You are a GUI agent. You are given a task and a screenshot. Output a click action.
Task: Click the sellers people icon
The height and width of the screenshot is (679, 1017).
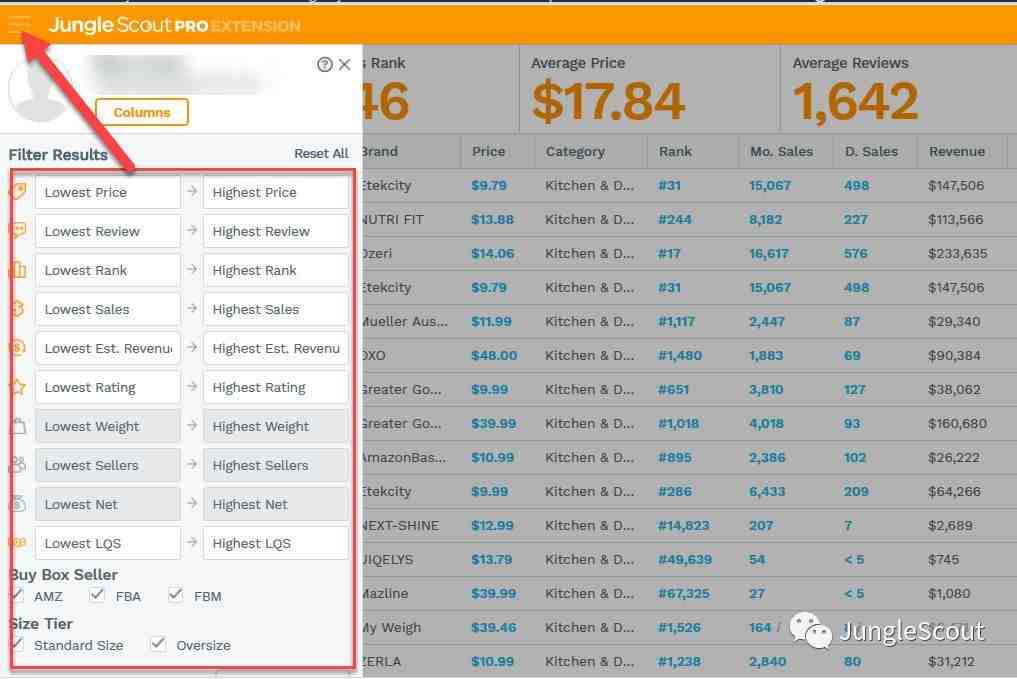coord(18,465)
